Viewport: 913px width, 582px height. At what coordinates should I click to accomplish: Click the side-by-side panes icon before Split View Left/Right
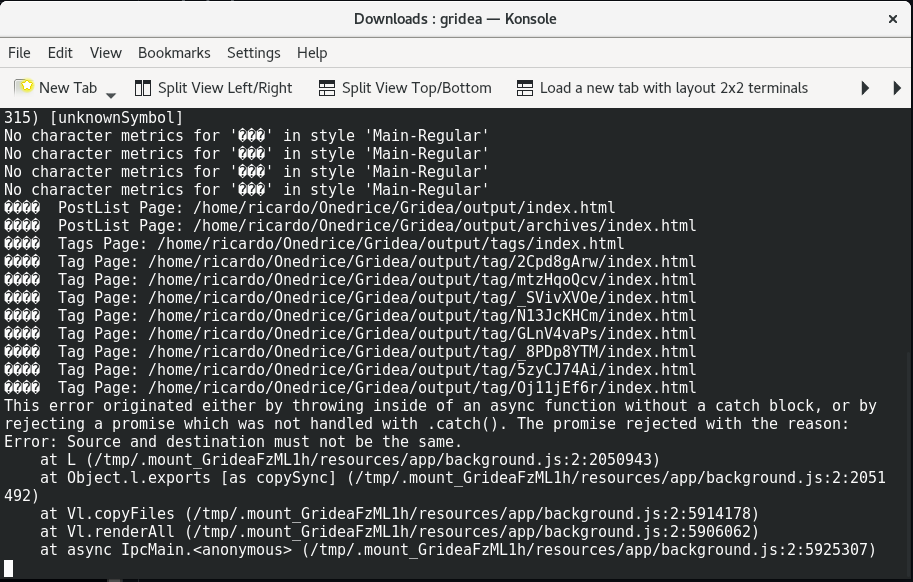pyautogui.click(x=143, y=87)
